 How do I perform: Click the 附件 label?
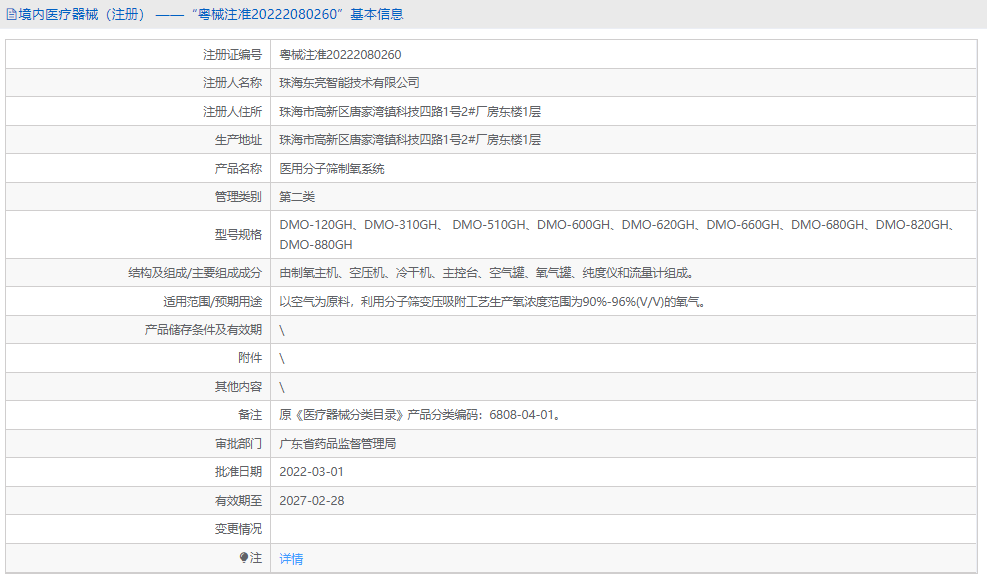pyautogui.click(x=250, y=358)
